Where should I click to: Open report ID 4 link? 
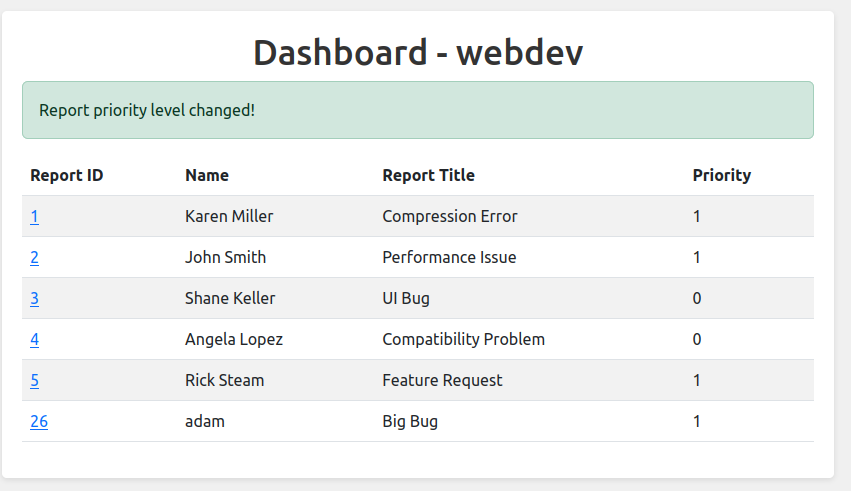(x=34, y=339)
